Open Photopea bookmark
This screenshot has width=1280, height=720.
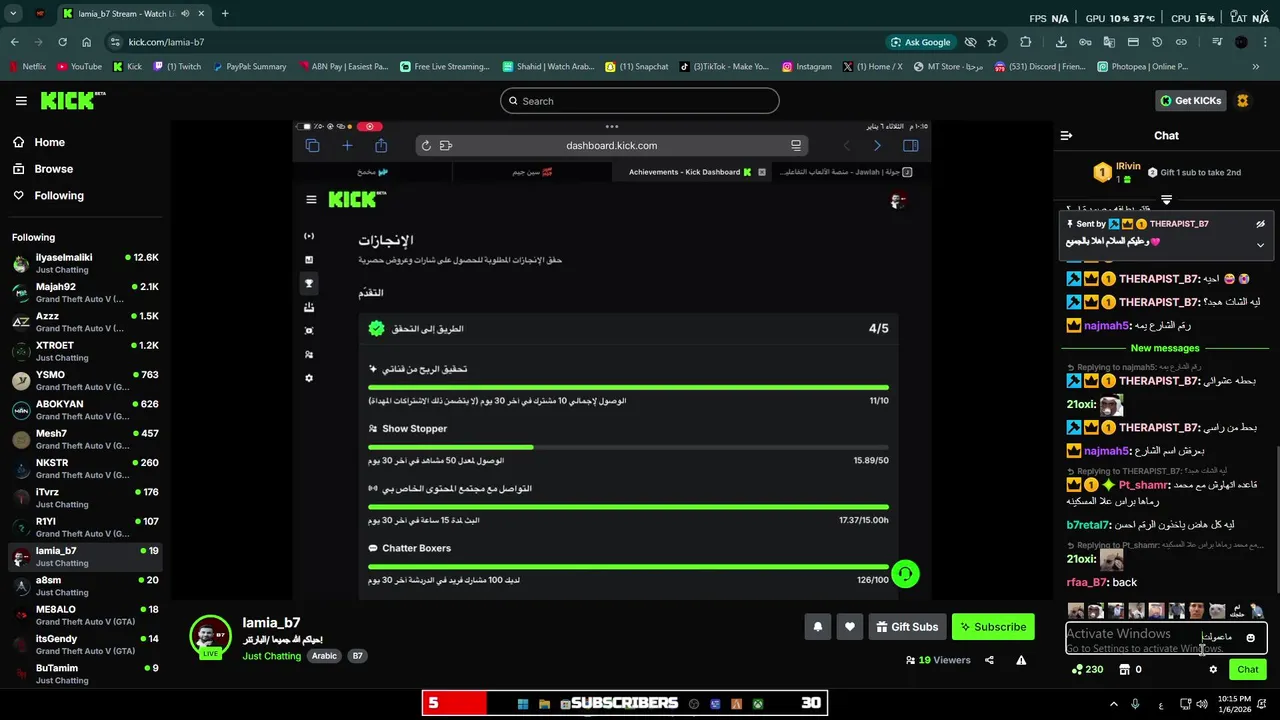(1143, 67)
